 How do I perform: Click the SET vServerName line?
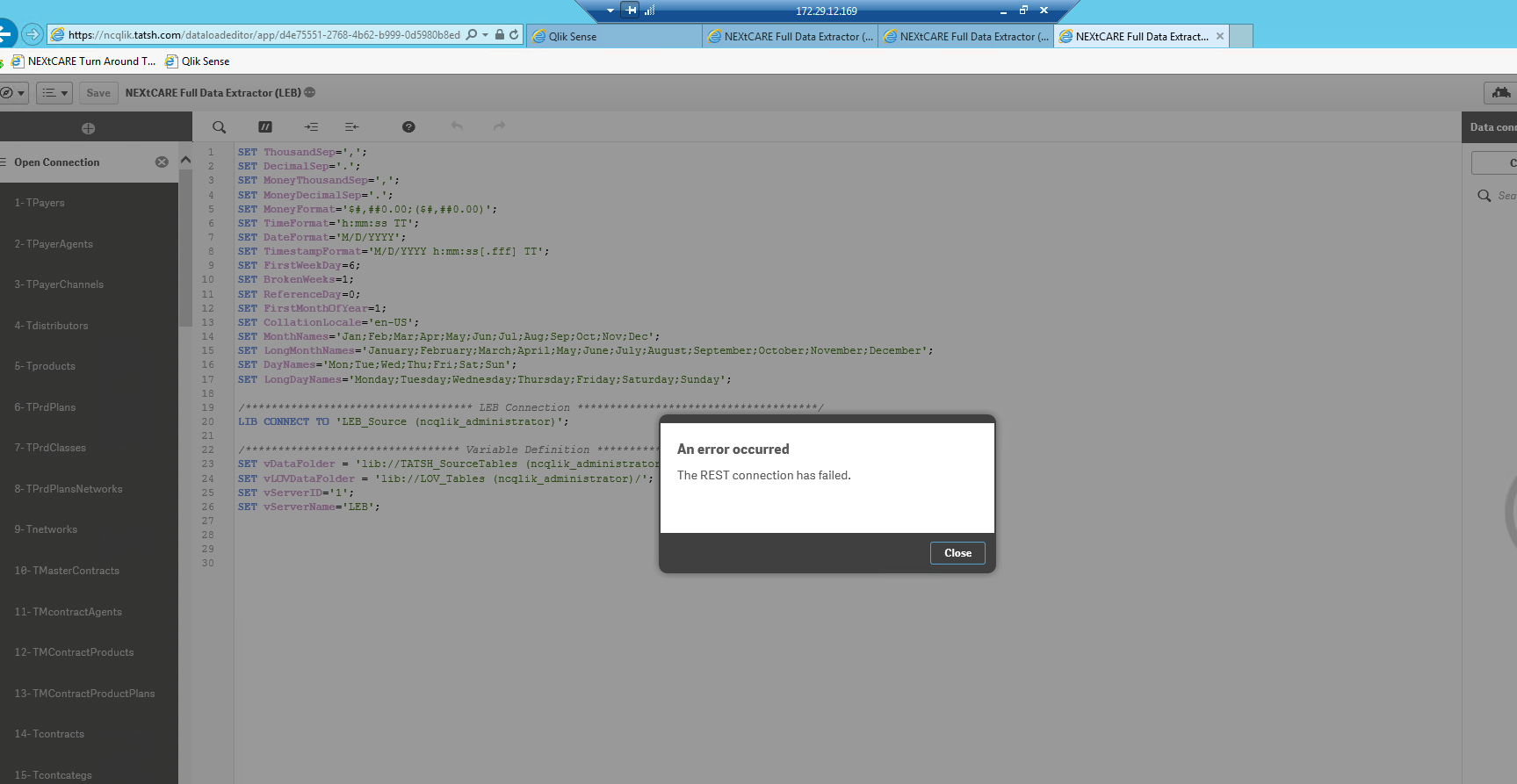tap(309, 507)
